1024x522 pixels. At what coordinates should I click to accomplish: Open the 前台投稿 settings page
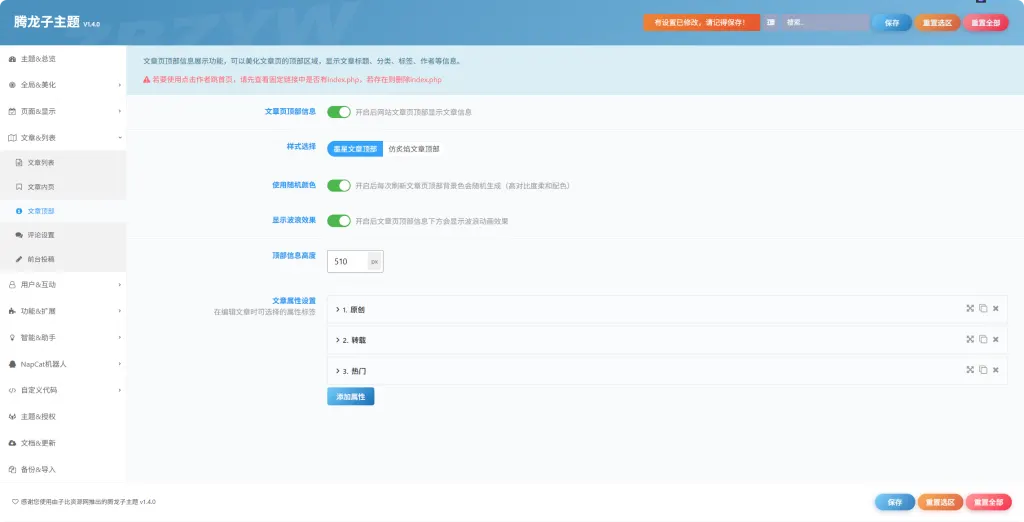63,259
